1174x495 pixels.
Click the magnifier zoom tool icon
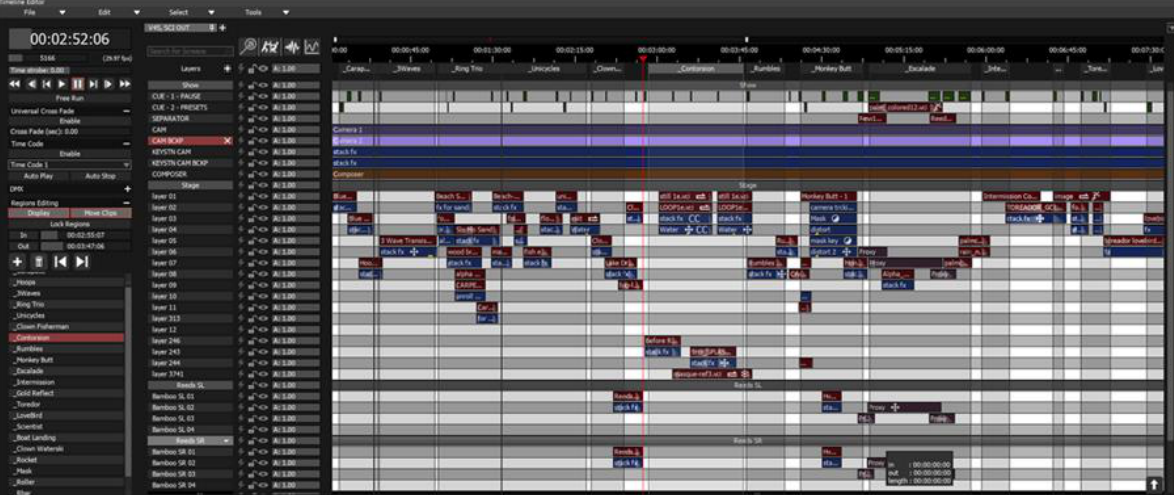(x=249, y=47)
